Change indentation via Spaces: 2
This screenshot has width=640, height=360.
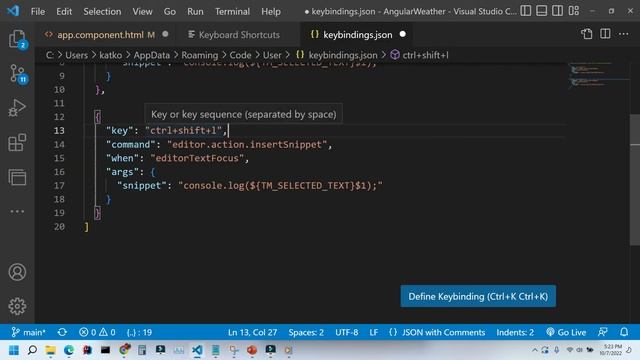coord(306,332)
